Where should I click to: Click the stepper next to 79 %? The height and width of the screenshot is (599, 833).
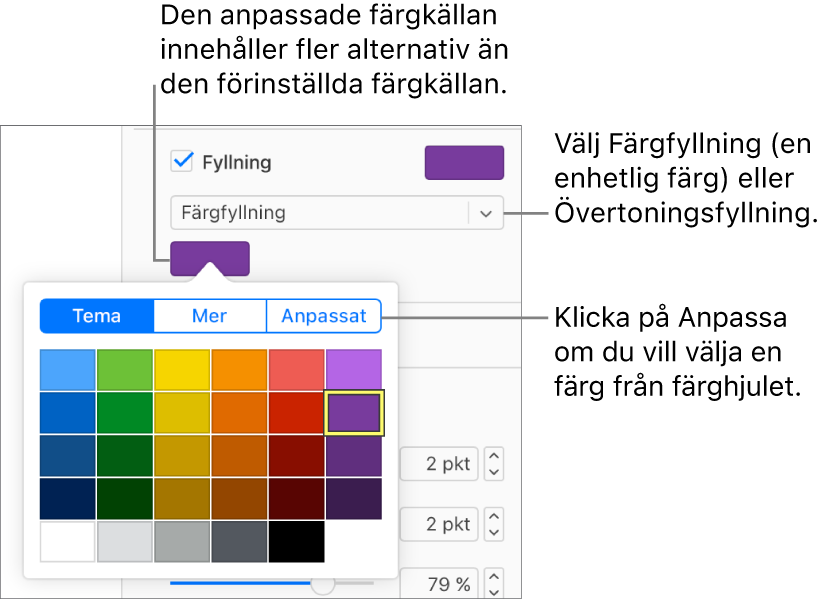point(494,582)
